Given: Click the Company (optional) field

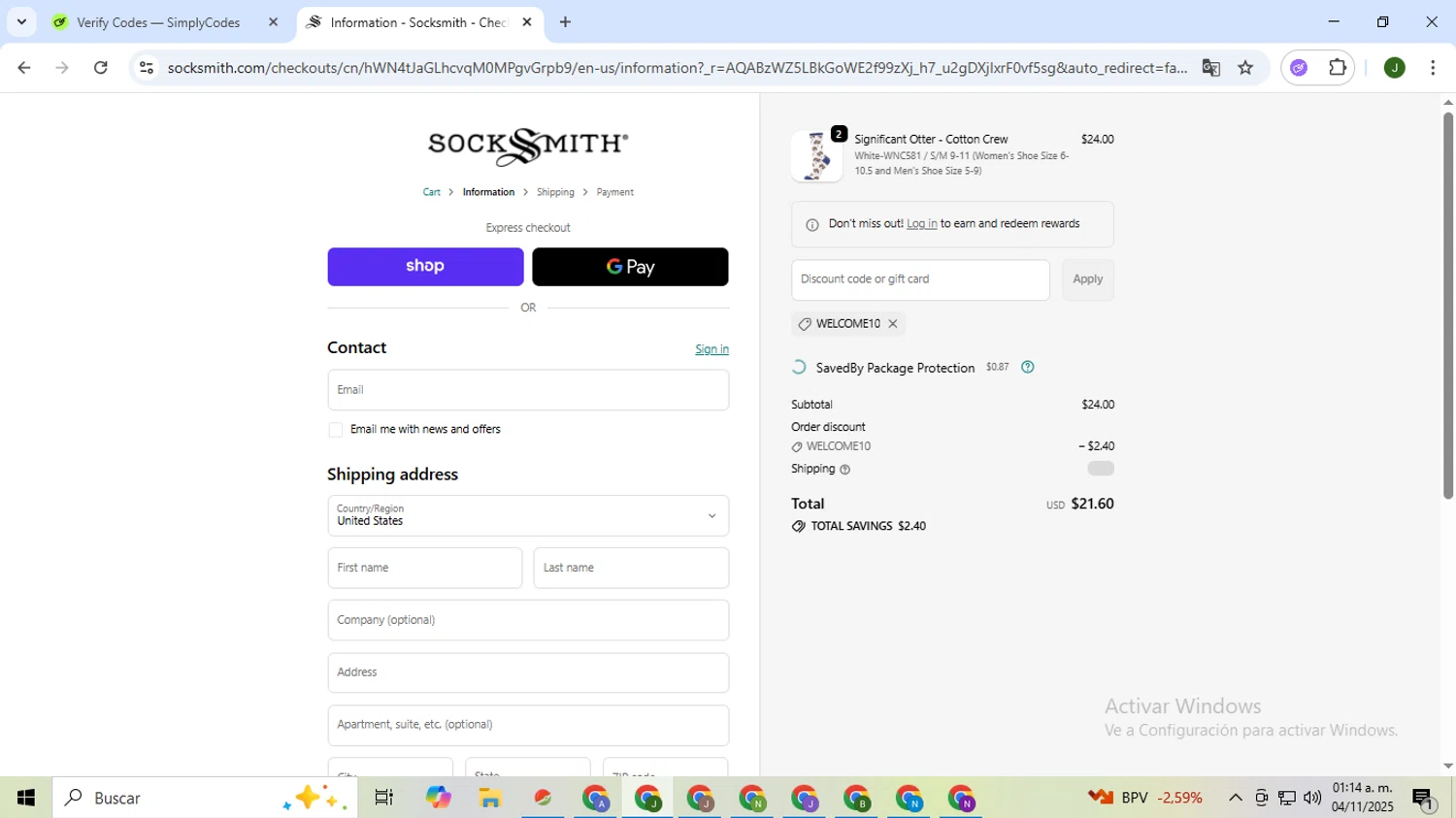Looking at the screenshot, I should pos(528,620).
